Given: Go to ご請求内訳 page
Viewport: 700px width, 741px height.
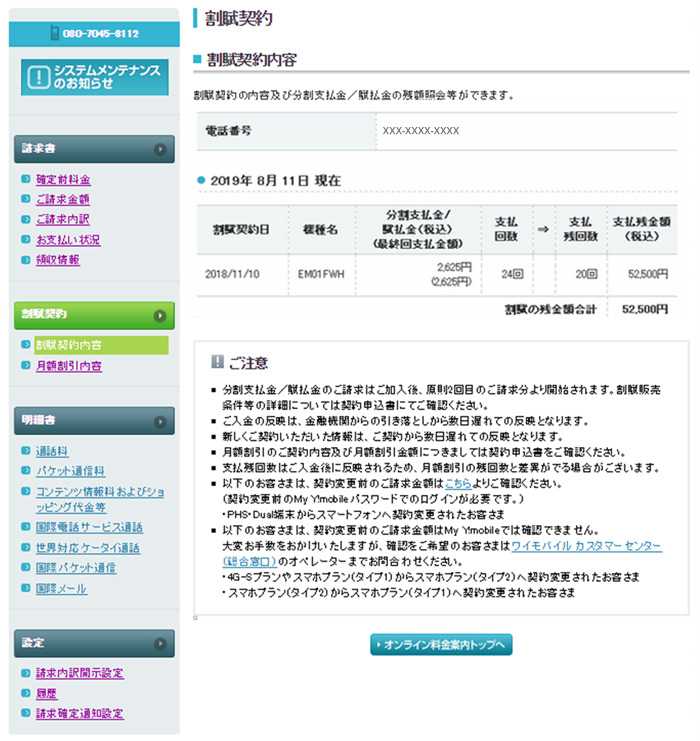Looking at the screenshot, I should point(63,220).
